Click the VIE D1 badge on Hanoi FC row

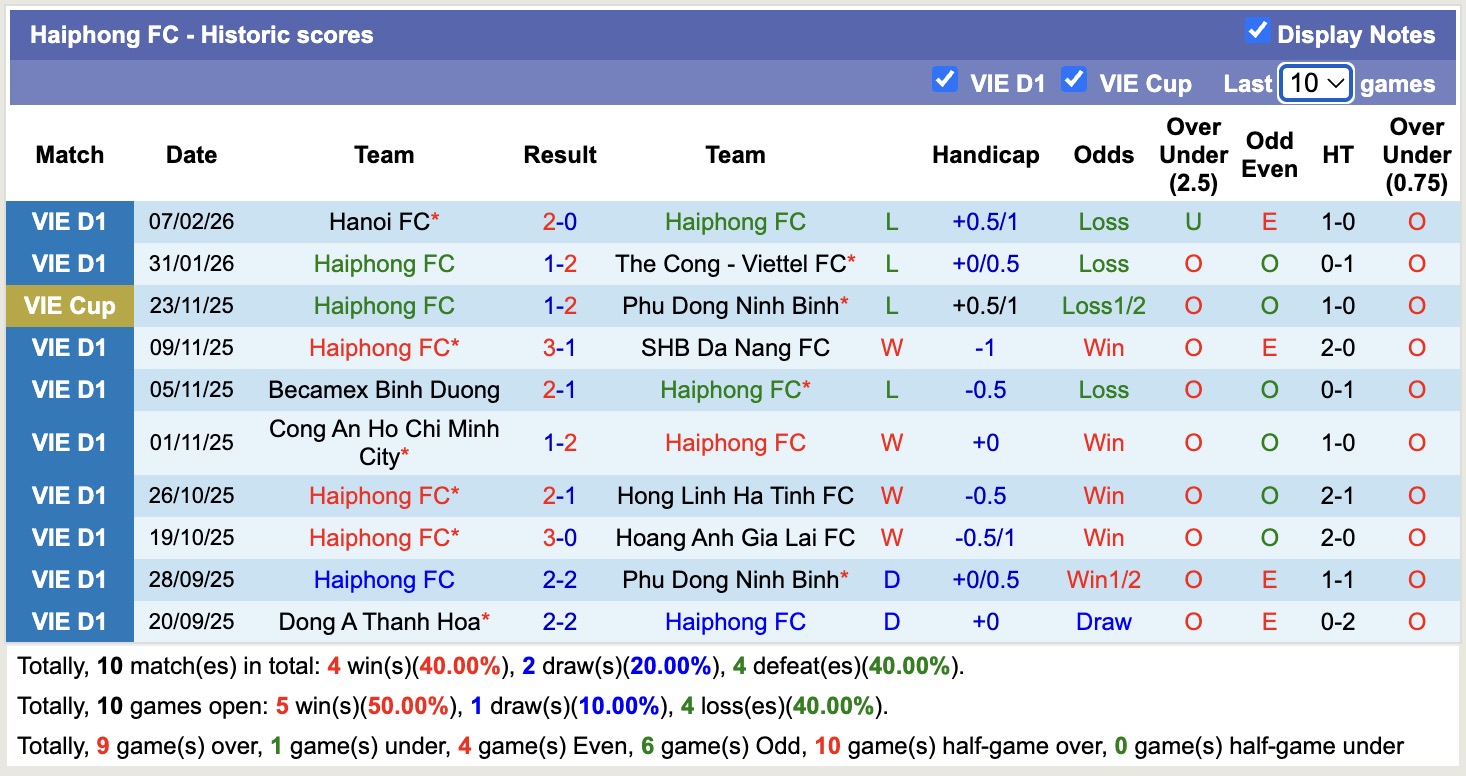[69, 222]
